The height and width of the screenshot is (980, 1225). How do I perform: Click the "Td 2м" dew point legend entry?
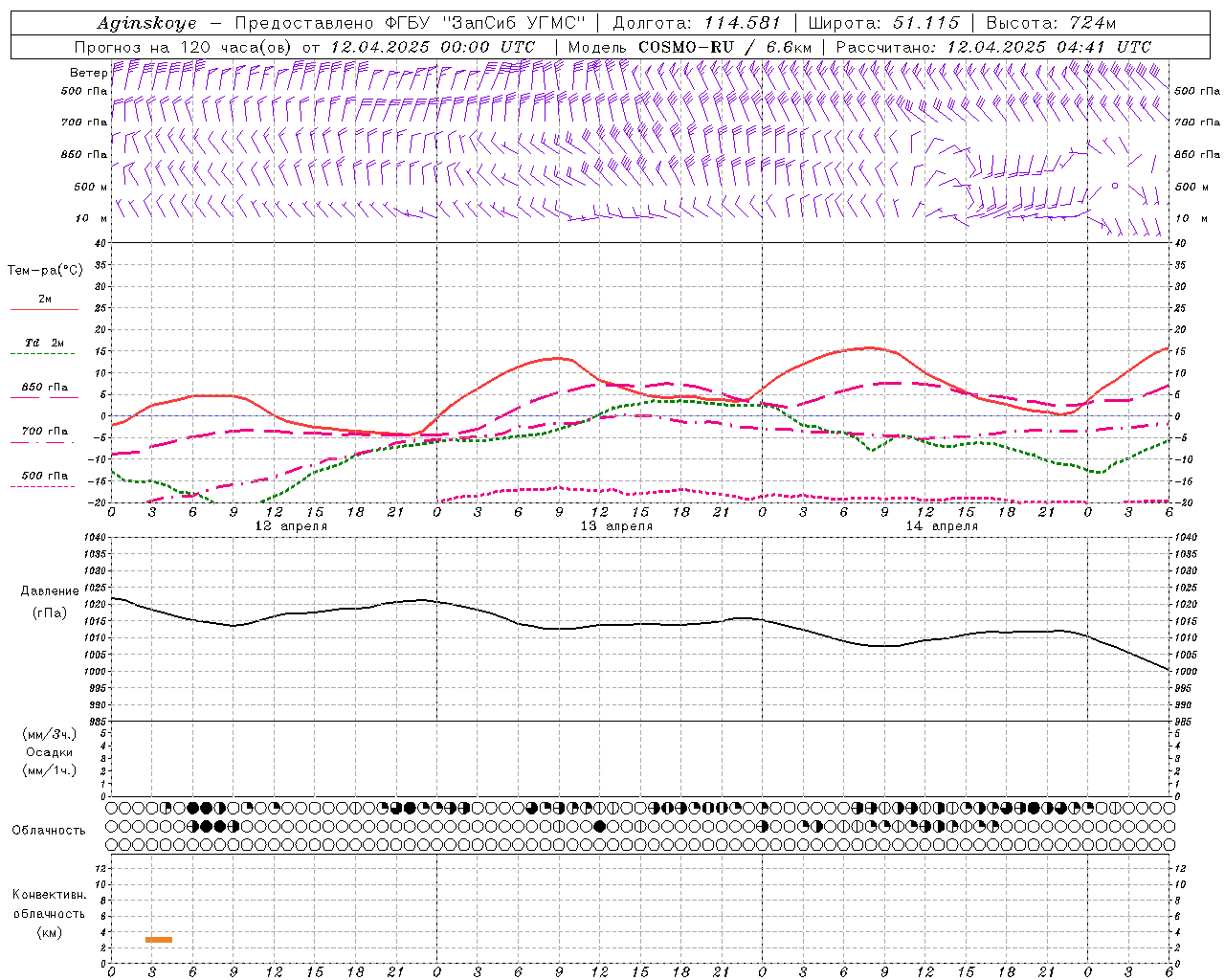tap(45, 343)
